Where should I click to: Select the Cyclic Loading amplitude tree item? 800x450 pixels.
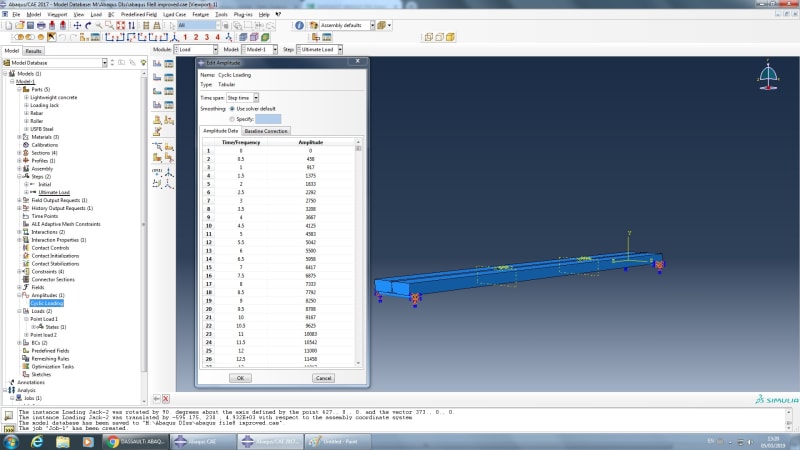[46, 303]
